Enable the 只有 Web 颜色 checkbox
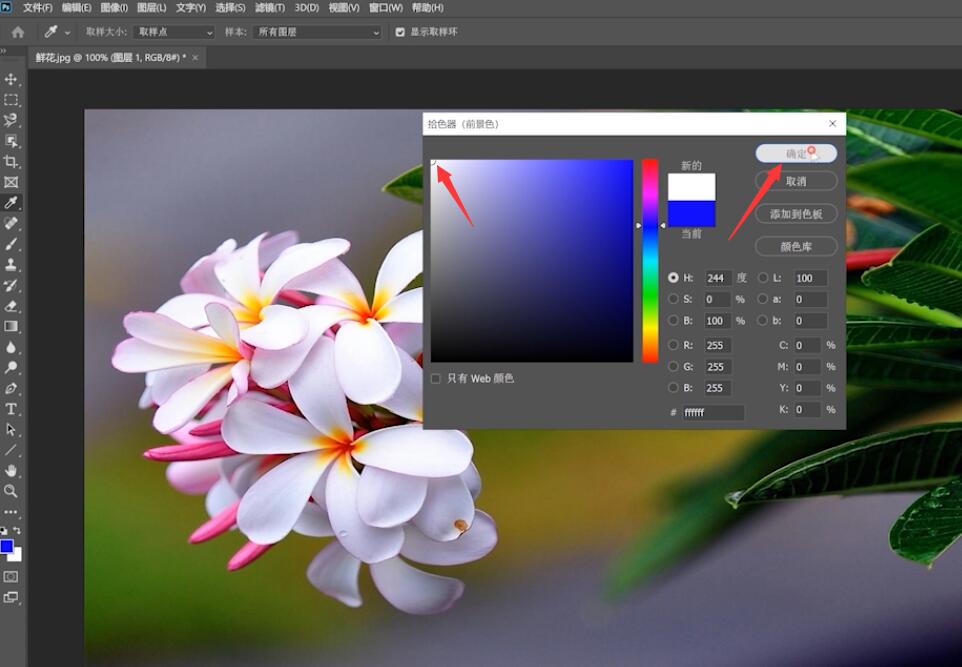962x667 pixels. (x=436, y=379)
